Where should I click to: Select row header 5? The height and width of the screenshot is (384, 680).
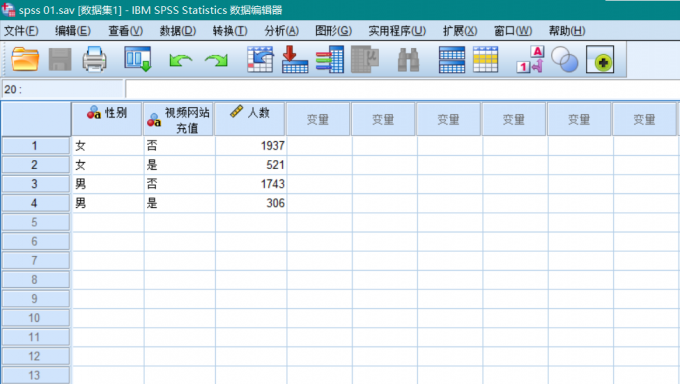(36, 222)
